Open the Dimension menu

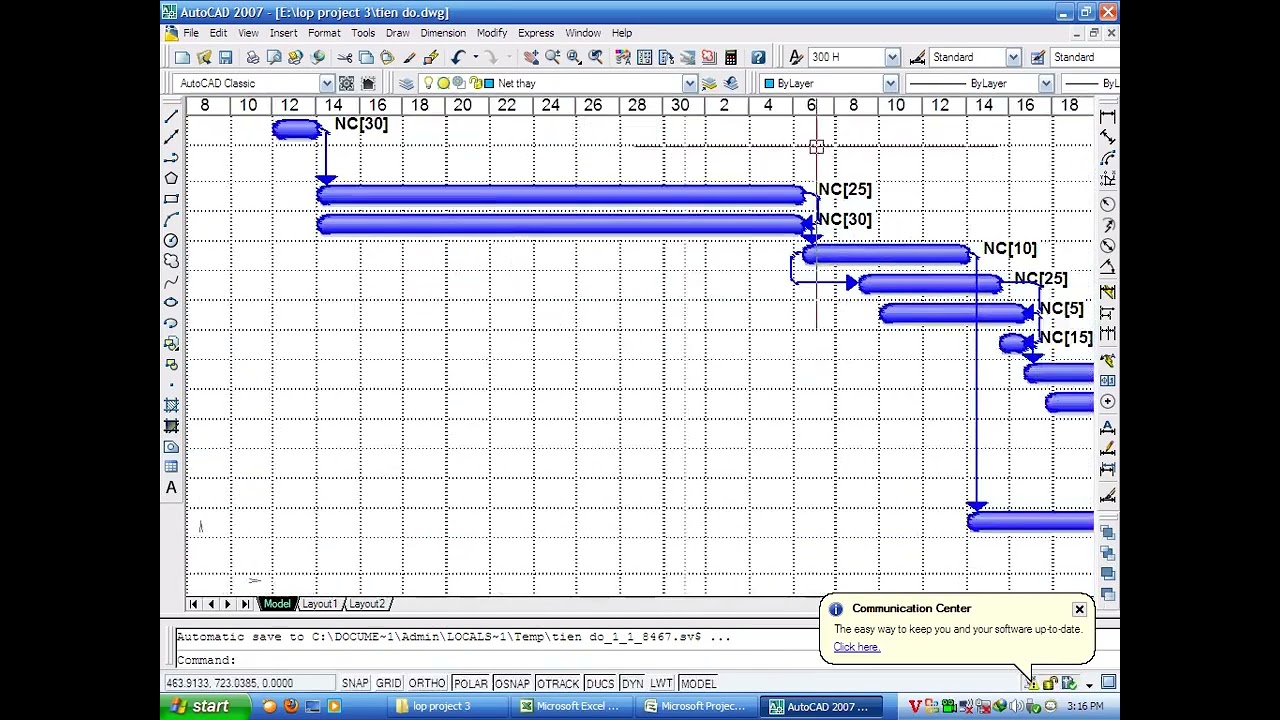(443, 33)
